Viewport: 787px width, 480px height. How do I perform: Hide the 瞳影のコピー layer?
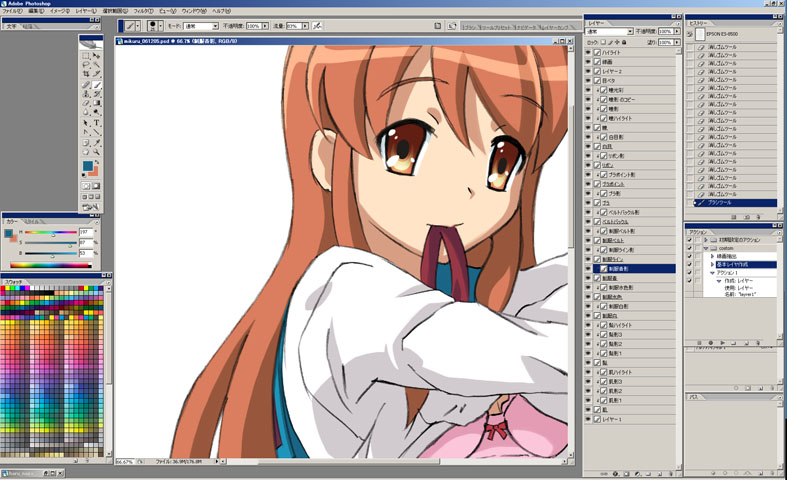click(x=588, y=99)
